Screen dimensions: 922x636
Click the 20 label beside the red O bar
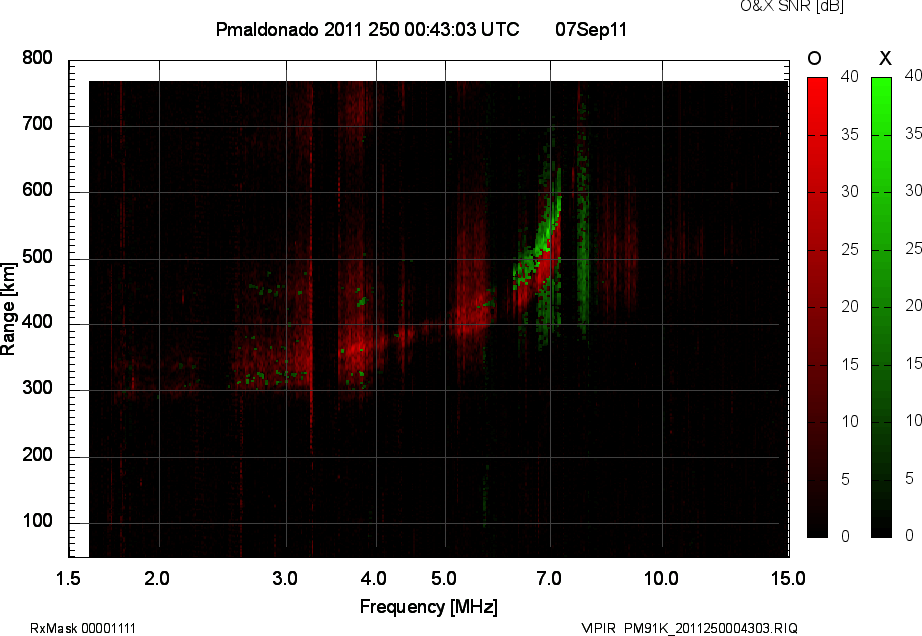850,307
